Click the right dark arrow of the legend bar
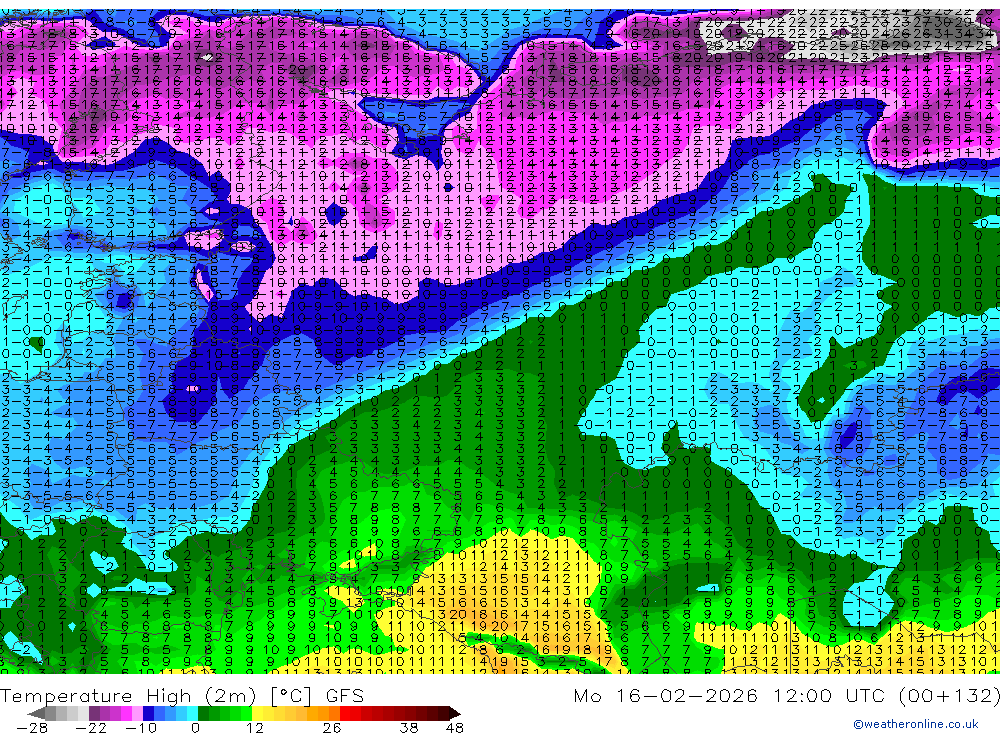The height and width of the screenshot is (733, 1000). (x=455, y=713)
